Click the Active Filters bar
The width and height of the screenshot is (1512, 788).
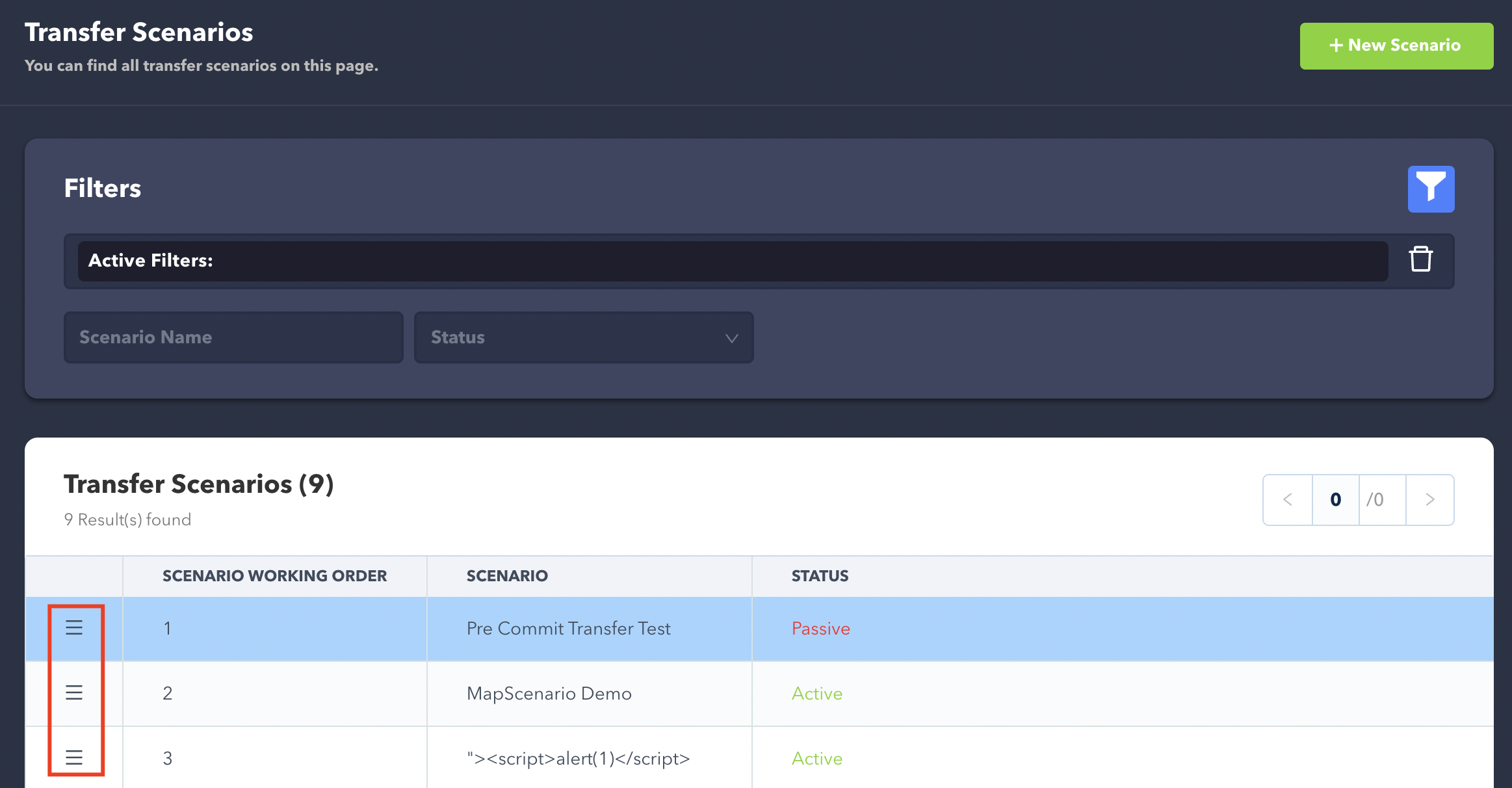733,261
